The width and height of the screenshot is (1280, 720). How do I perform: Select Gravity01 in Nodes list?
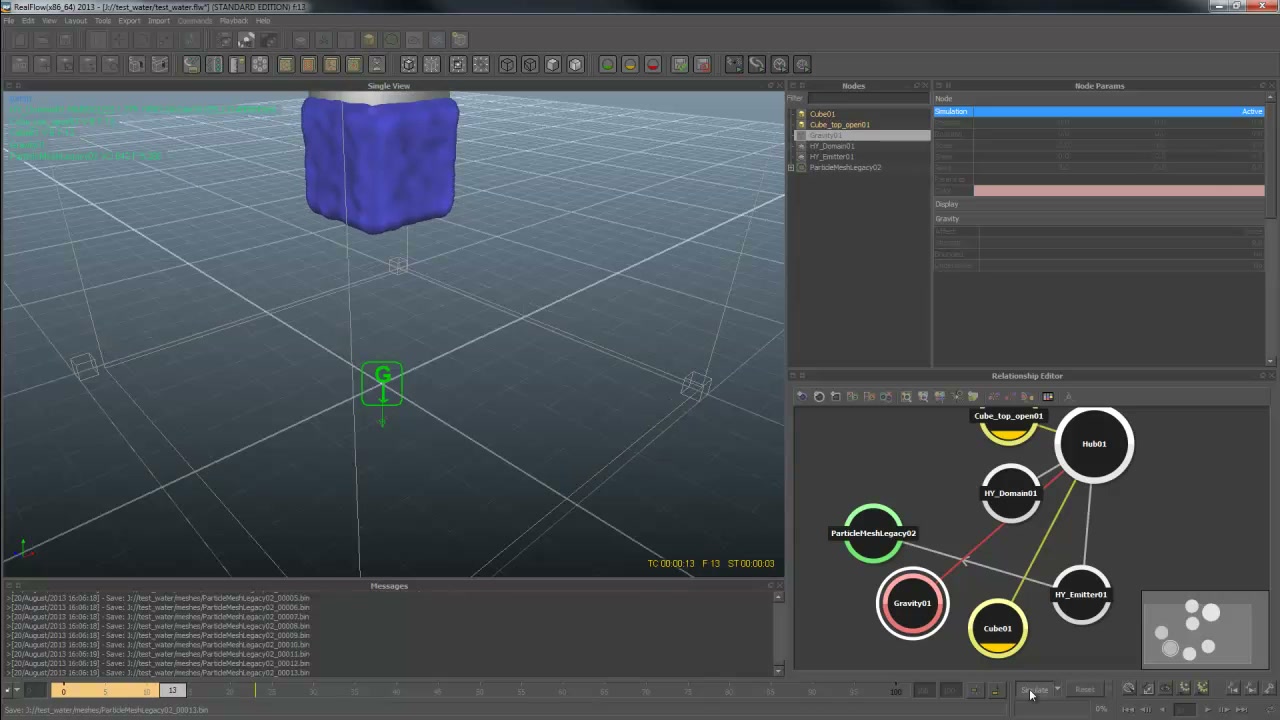[826, 135]
